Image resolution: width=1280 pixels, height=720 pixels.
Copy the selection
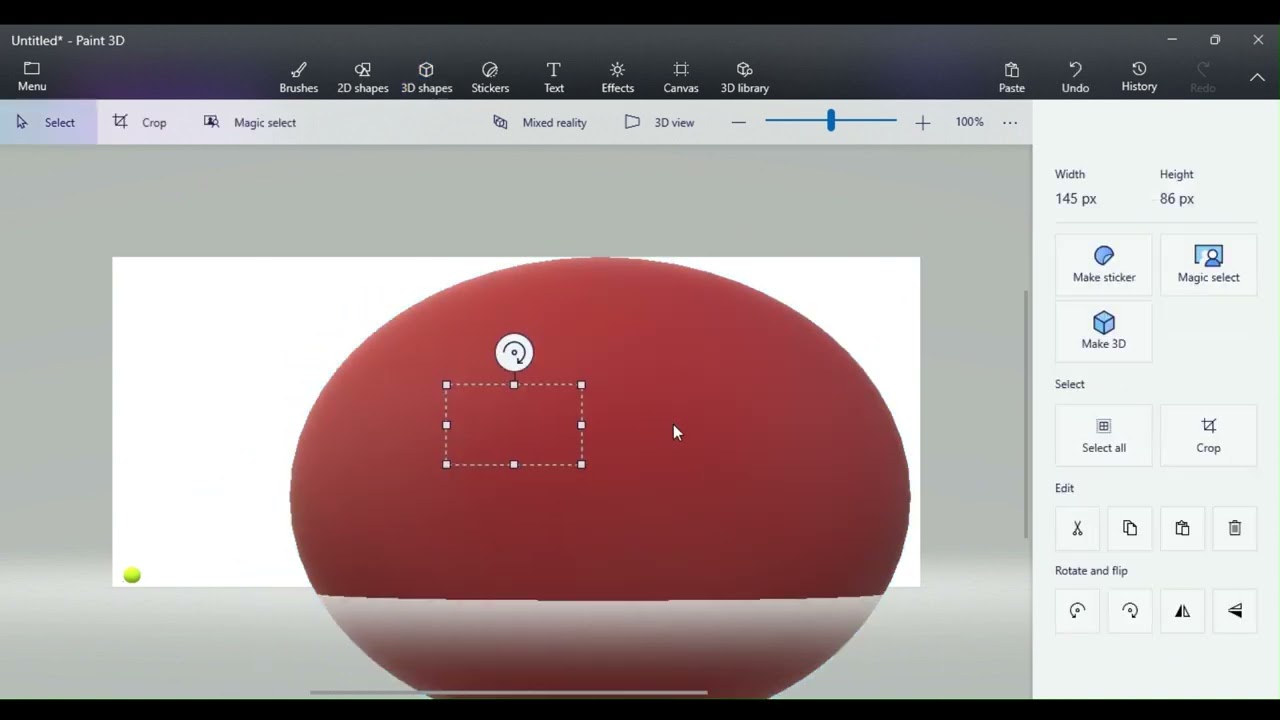(1130, 528)
